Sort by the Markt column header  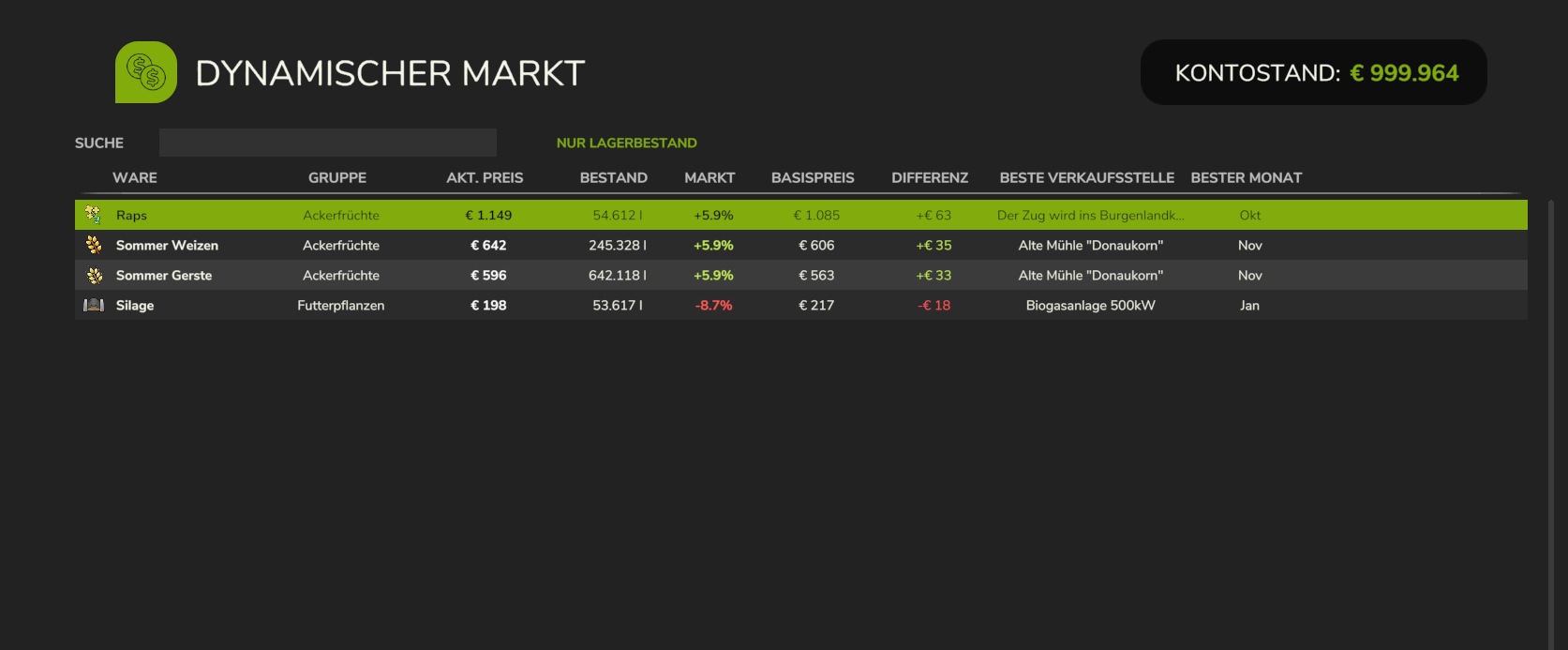pos(709,177)
